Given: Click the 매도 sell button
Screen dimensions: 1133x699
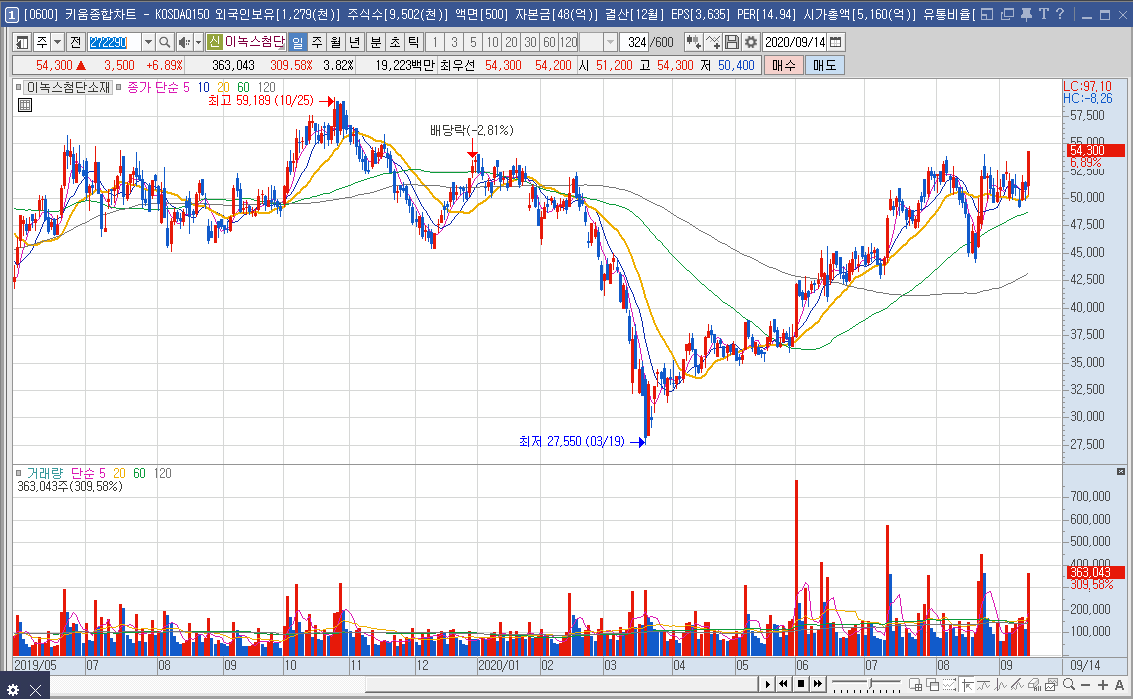Looking at the screenshot, I should tap(824, 65).
